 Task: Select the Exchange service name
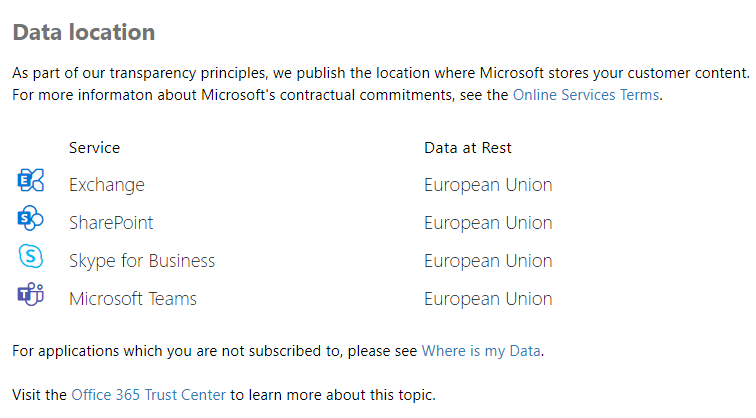(107, 185)
